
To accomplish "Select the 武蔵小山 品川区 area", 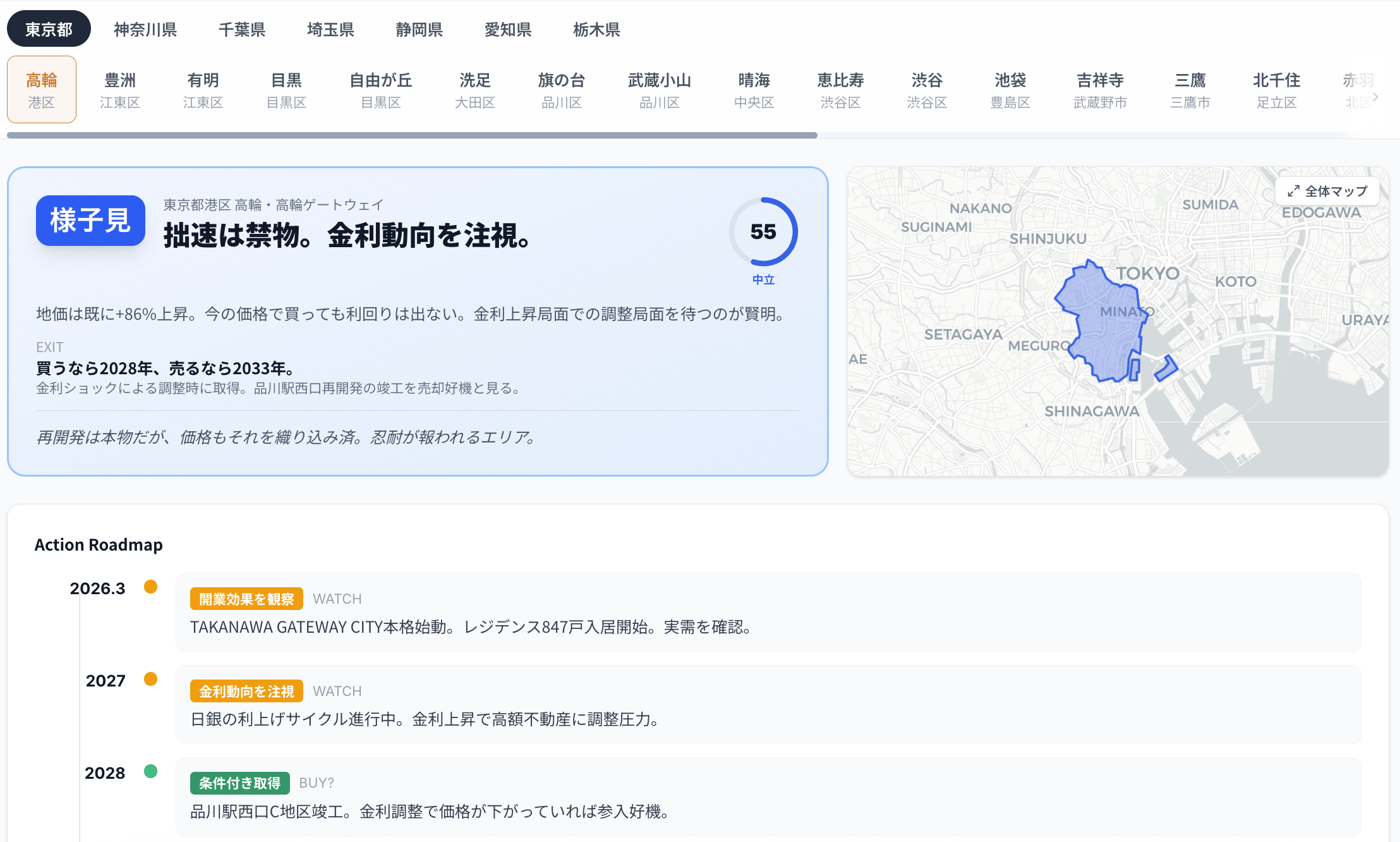I will click(x=660, y=90).
